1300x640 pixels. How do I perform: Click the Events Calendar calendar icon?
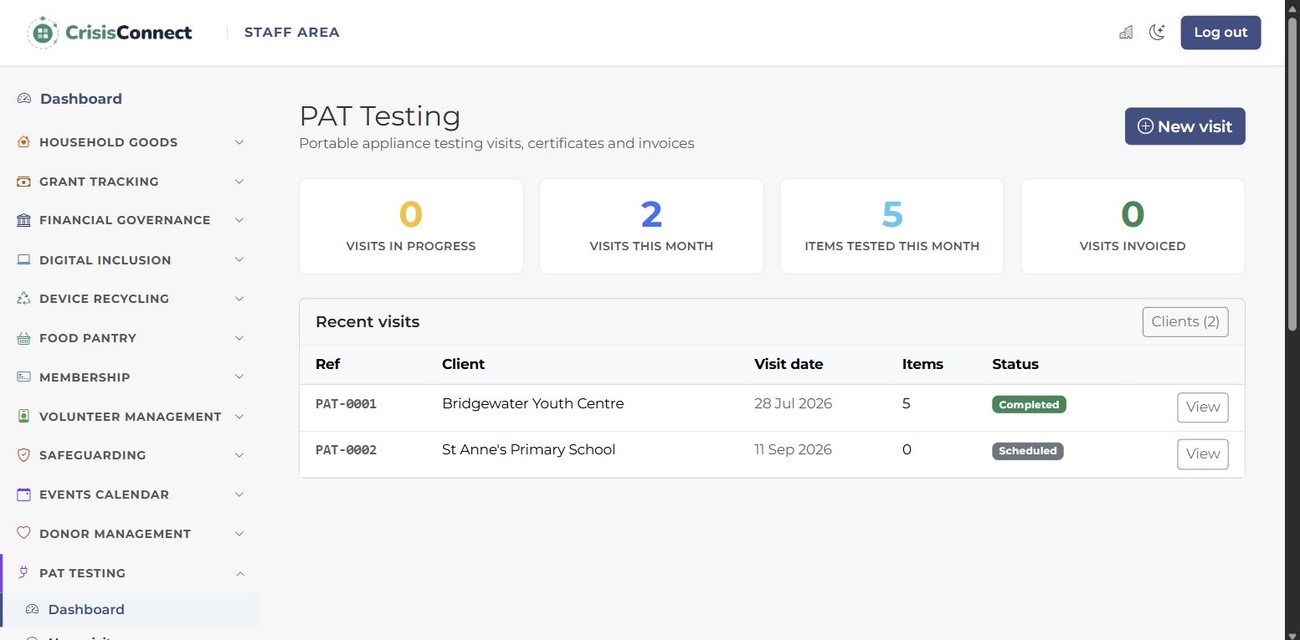(24, 494)
